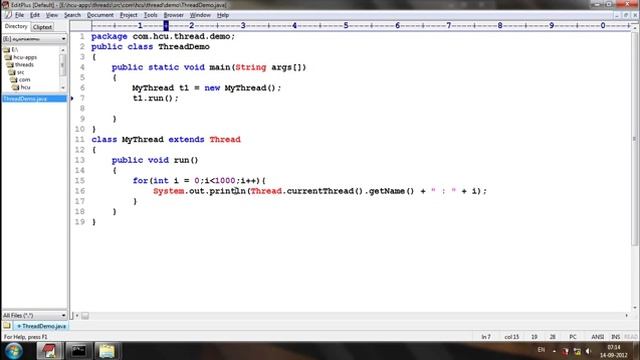Select the threads folder in tree
The image size is (640, 360).
tap(24, 64)
